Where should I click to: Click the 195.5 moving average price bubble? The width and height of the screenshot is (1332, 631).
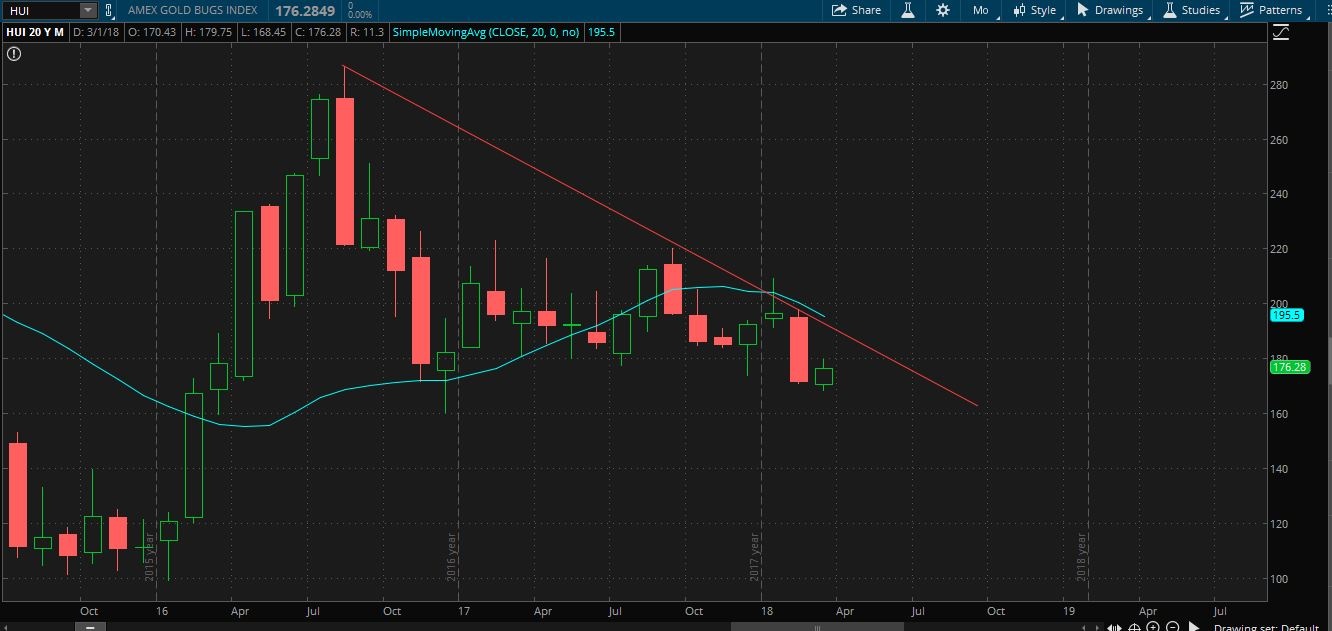click(x=1285, y=315)
